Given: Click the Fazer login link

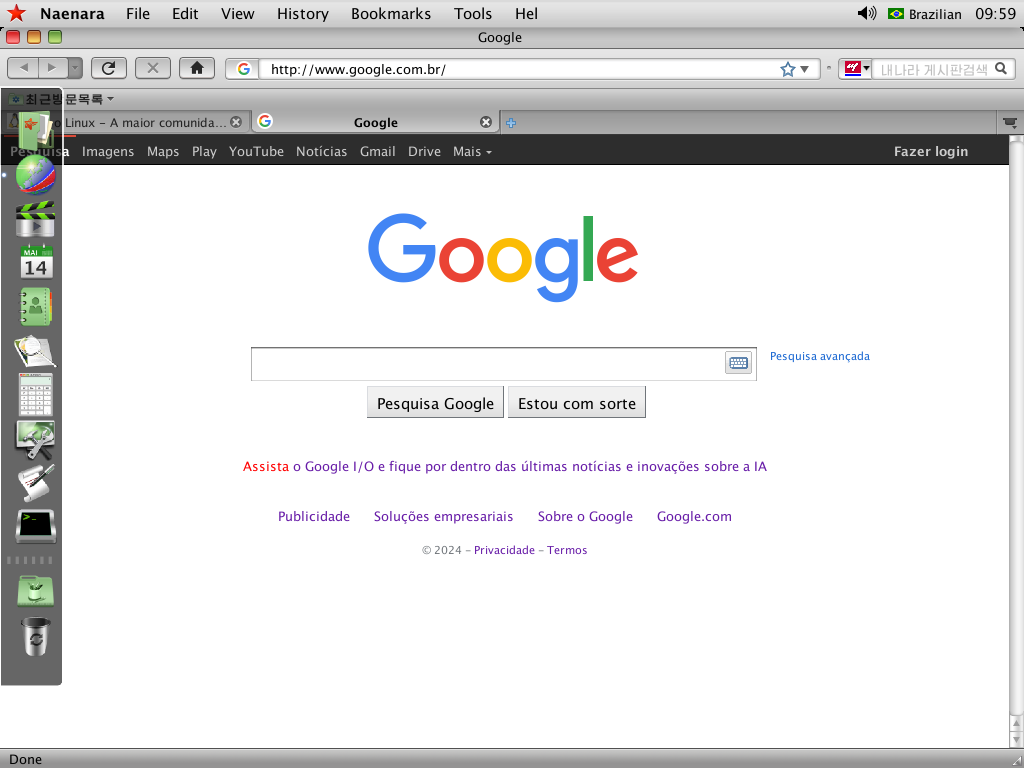Looking at the screenshot, I should point(931,152).
